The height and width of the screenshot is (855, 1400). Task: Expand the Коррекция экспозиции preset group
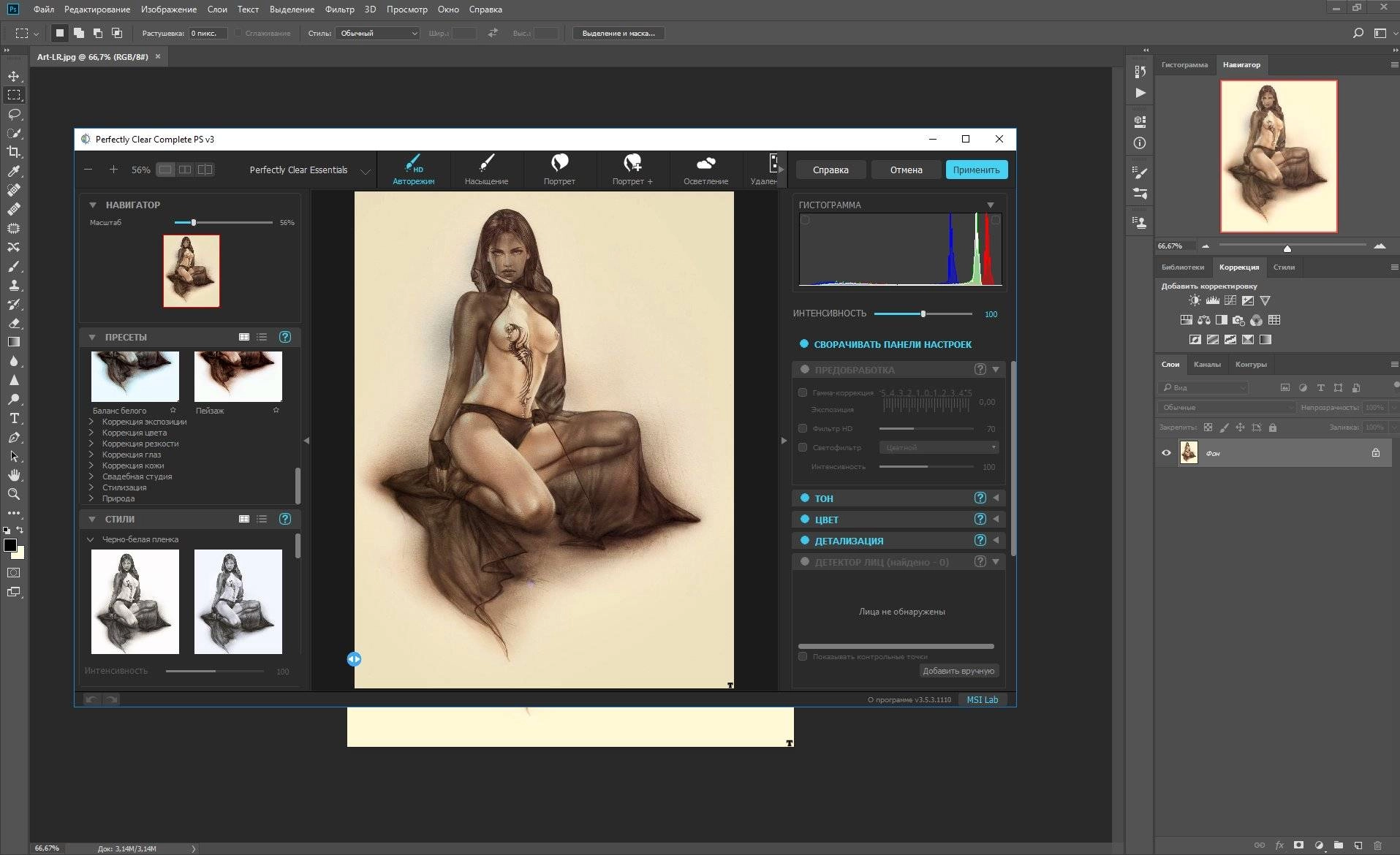(91, 422)
